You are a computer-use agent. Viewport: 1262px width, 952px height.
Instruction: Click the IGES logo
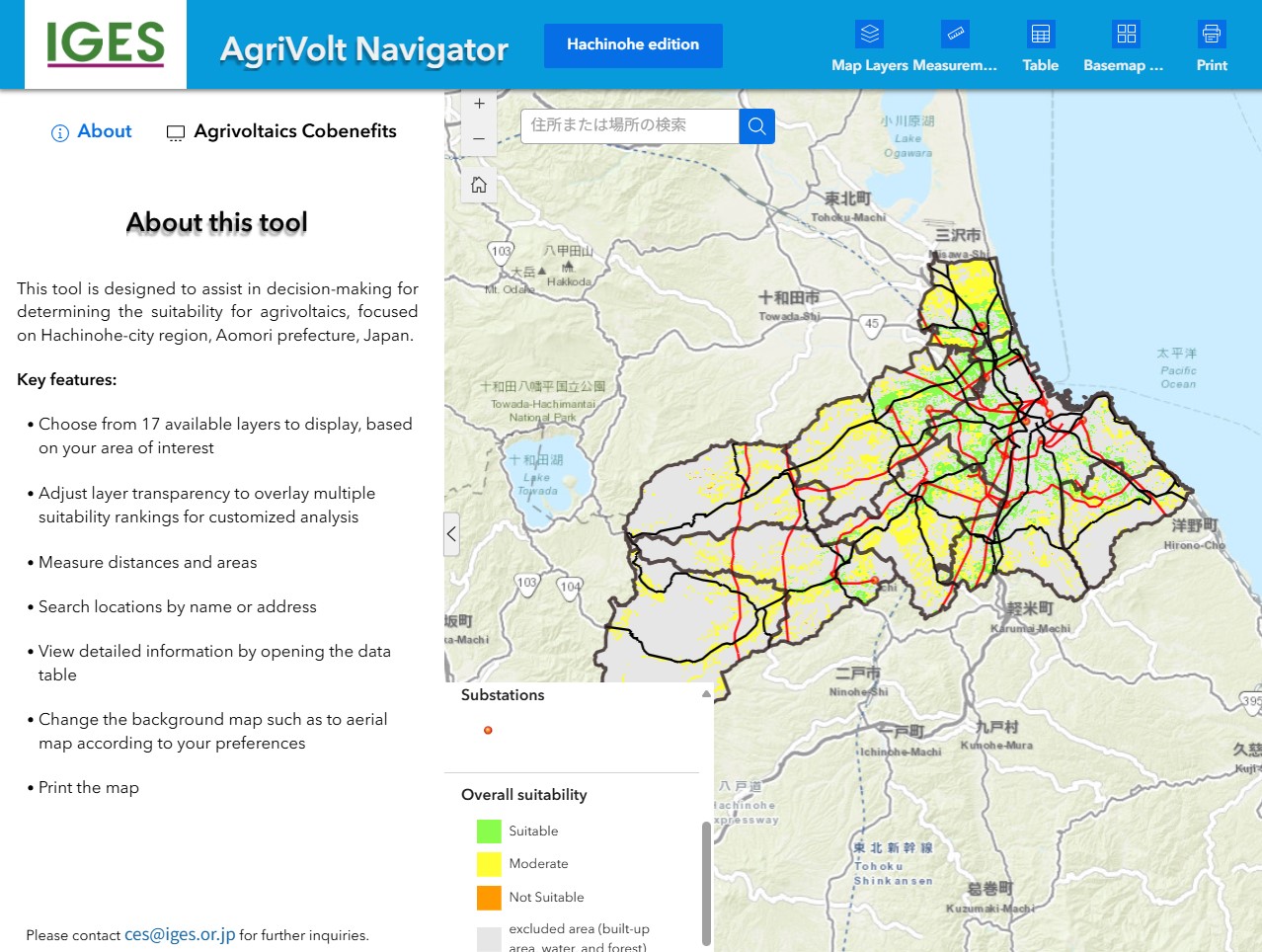click(x=106, y=44)
